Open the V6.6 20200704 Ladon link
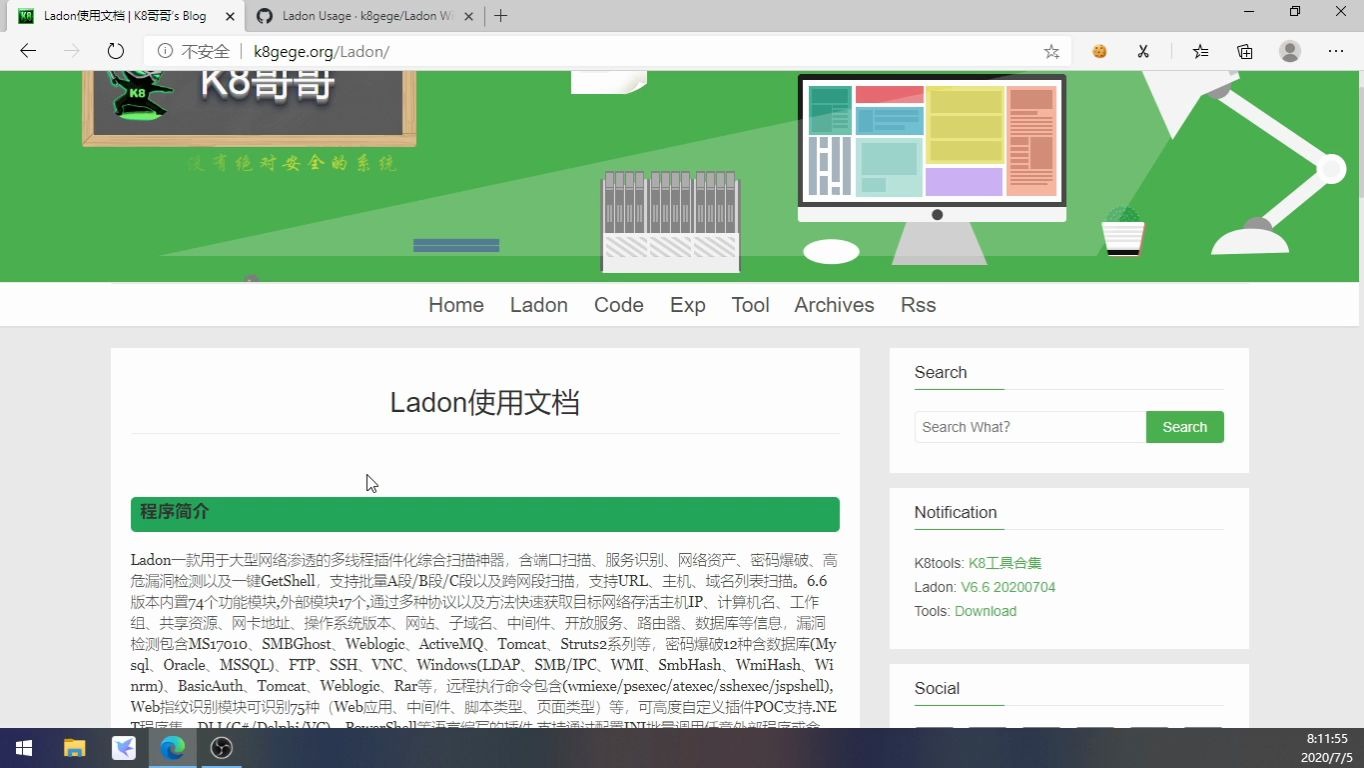Image resolution: width=1364 pixels, height=768 pixels. pos(1008,587)
